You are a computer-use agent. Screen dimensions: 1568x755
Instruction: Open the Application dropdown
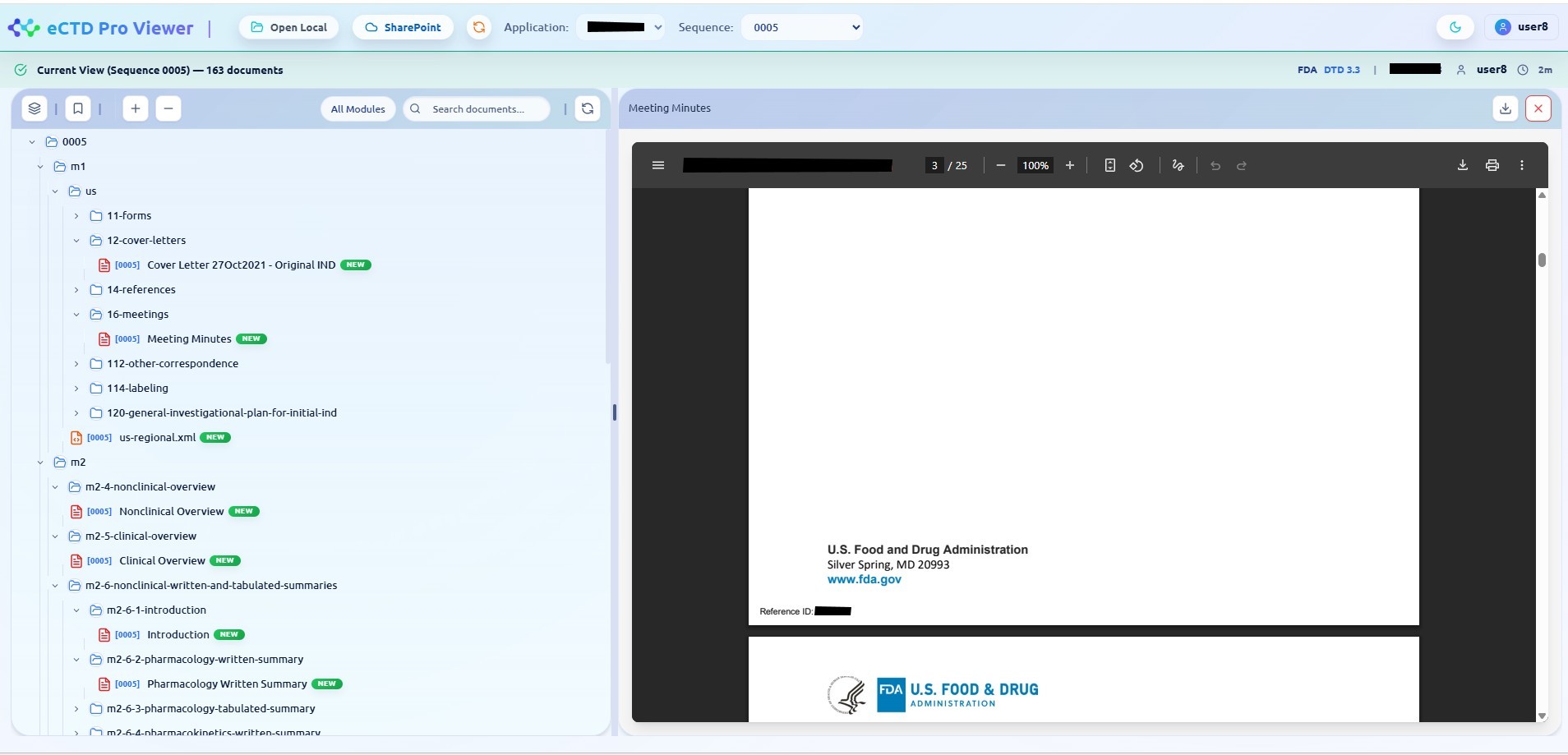pos(620,27)
